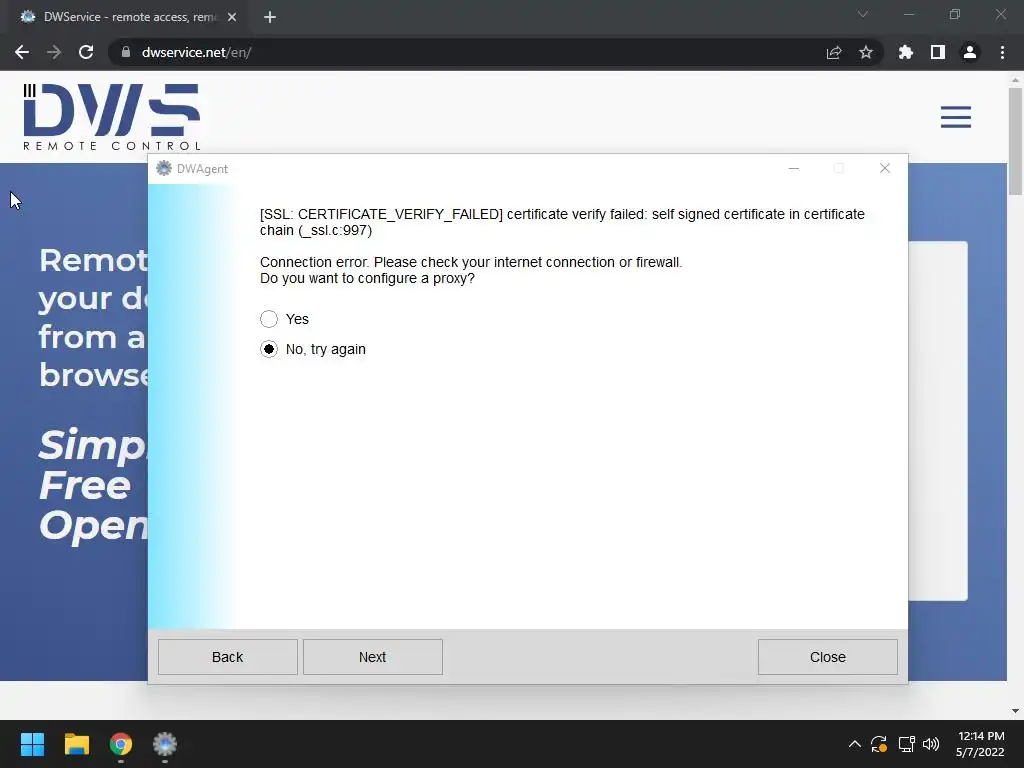Click the scrollbar down arrow
Screen dimensions: 1024x768
point(1015,711)
